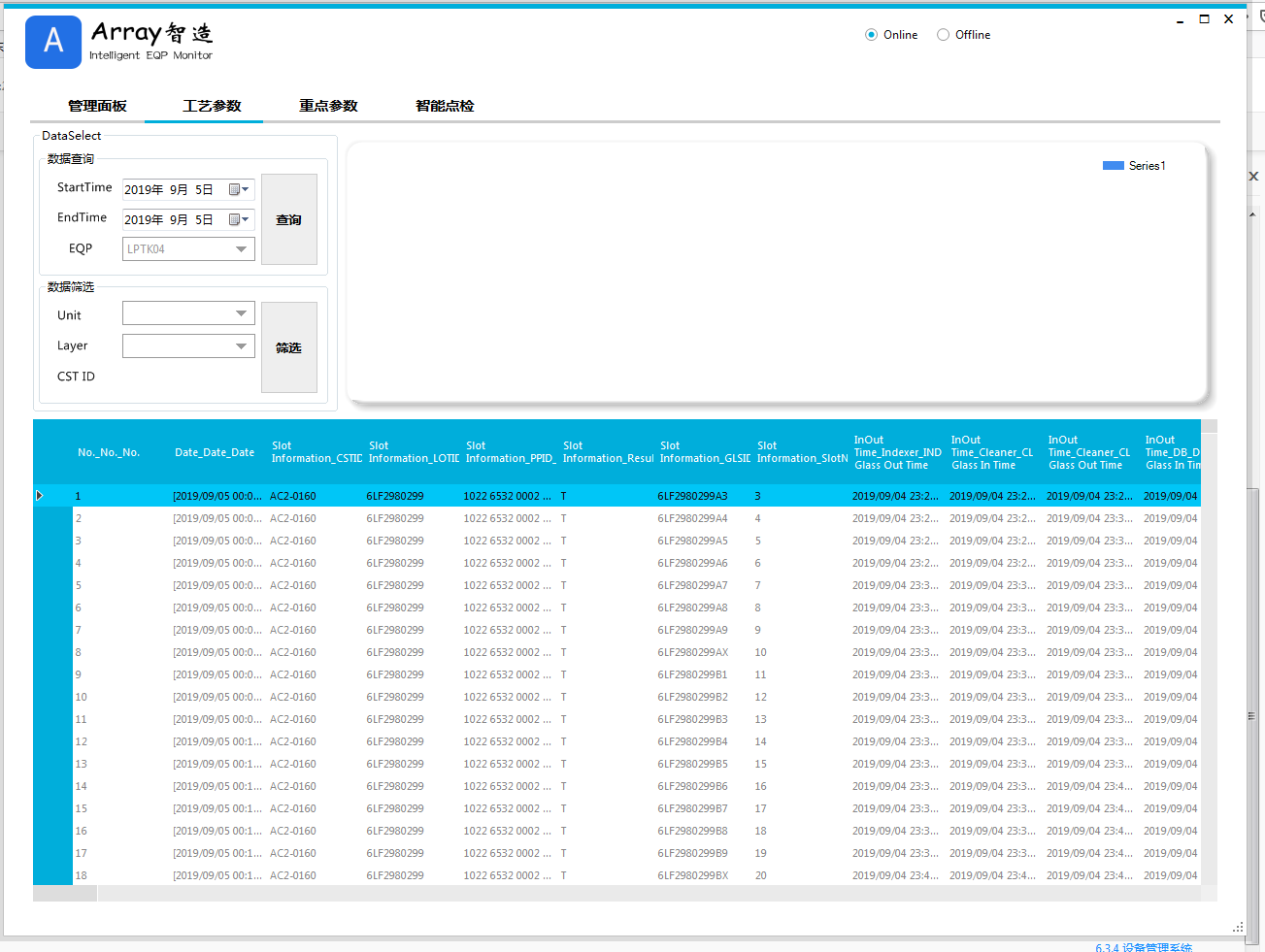Expand the EQP dropdown showing LPTK04
Screen dimensions: 1265x952
(x=241, y=249)
